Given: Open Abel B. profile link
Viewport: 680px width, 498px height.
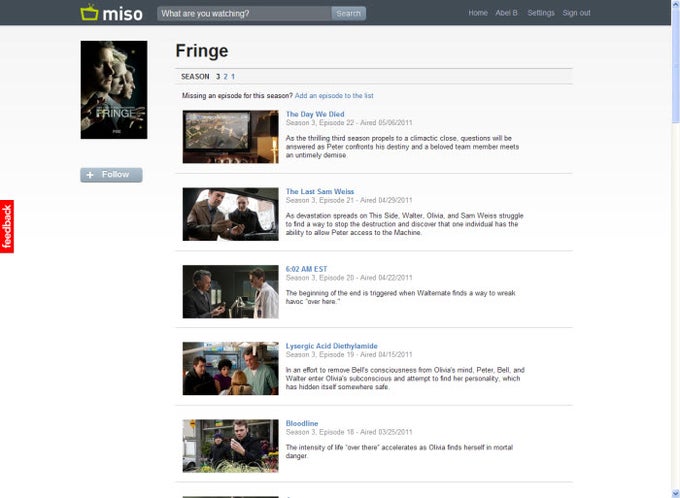Looking at the screenshot, I should tap(507, 13).
